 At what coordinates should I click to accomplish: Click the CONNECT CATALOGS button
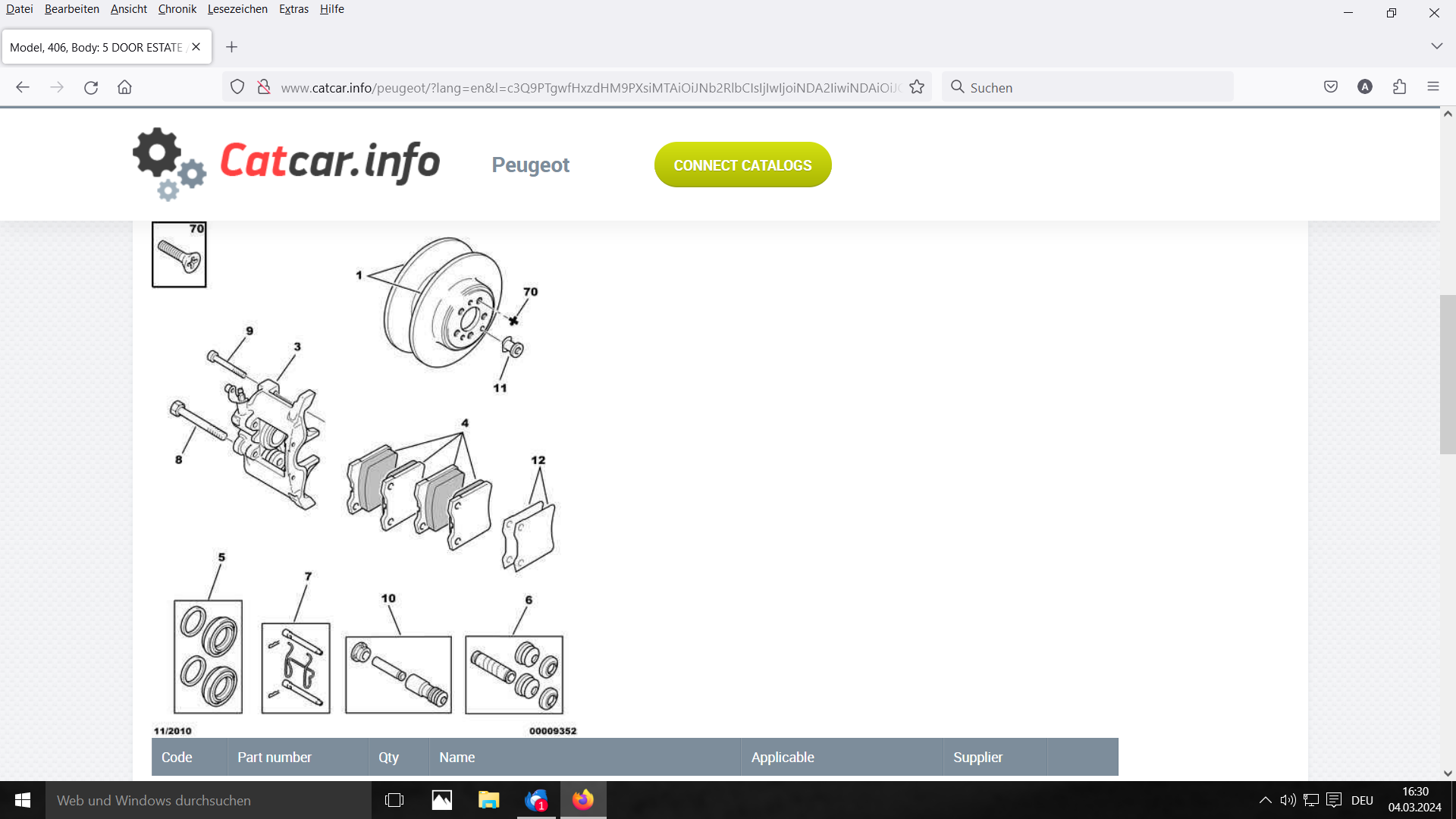pyautogui.click(x=742, y=165)
